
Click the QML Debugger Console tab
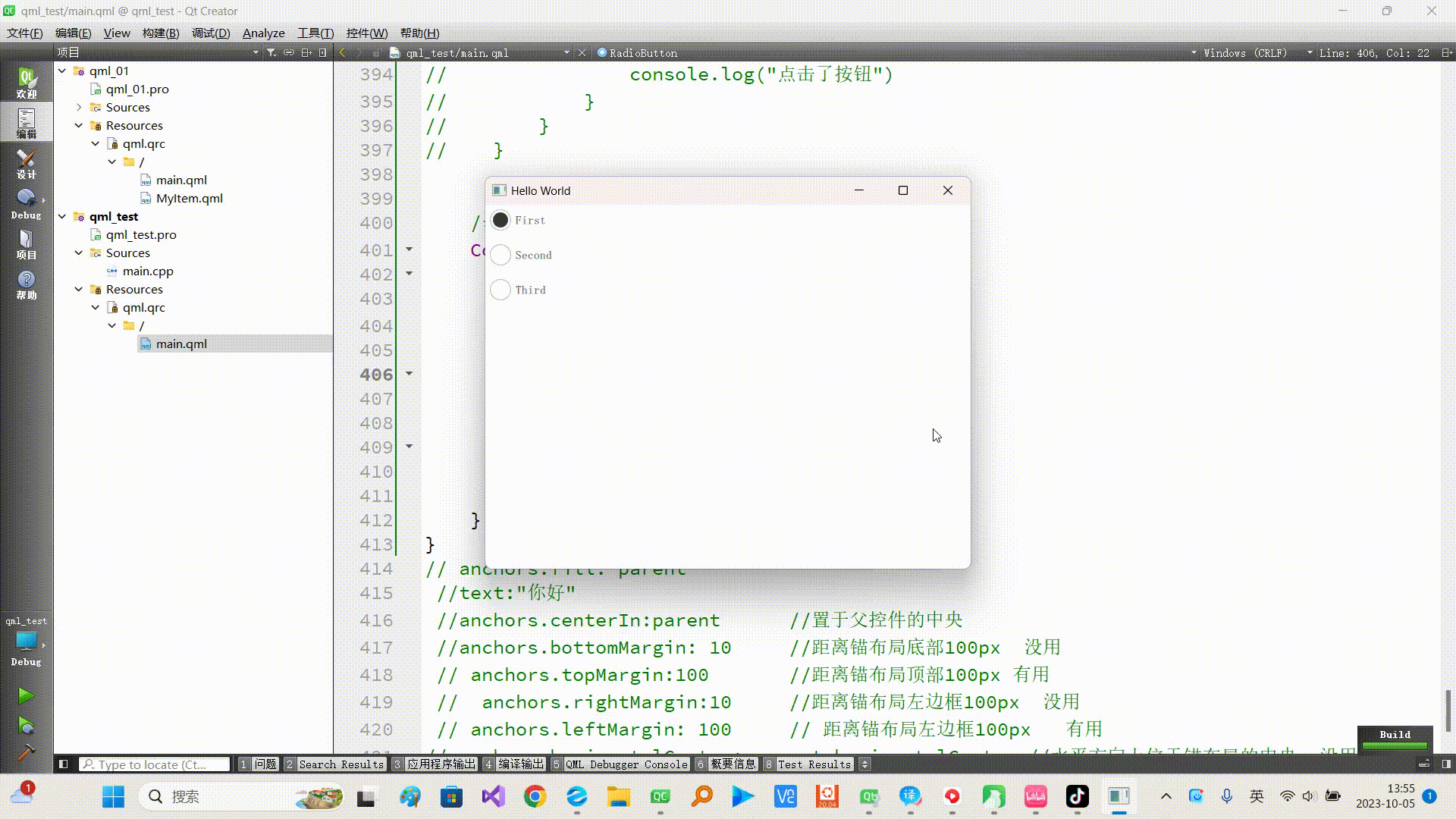626,764
